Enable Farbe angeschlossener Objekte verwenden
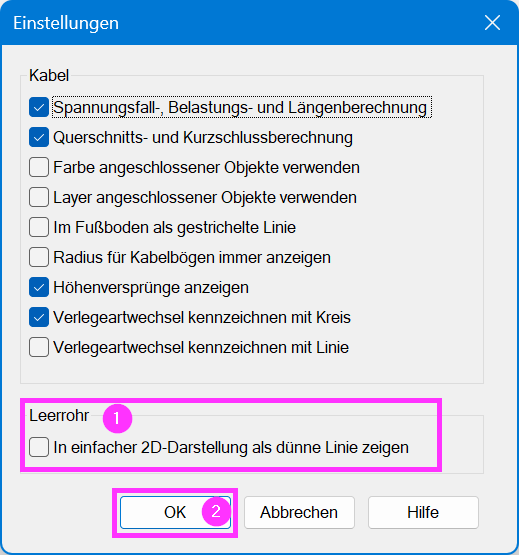 pos(39,167)
